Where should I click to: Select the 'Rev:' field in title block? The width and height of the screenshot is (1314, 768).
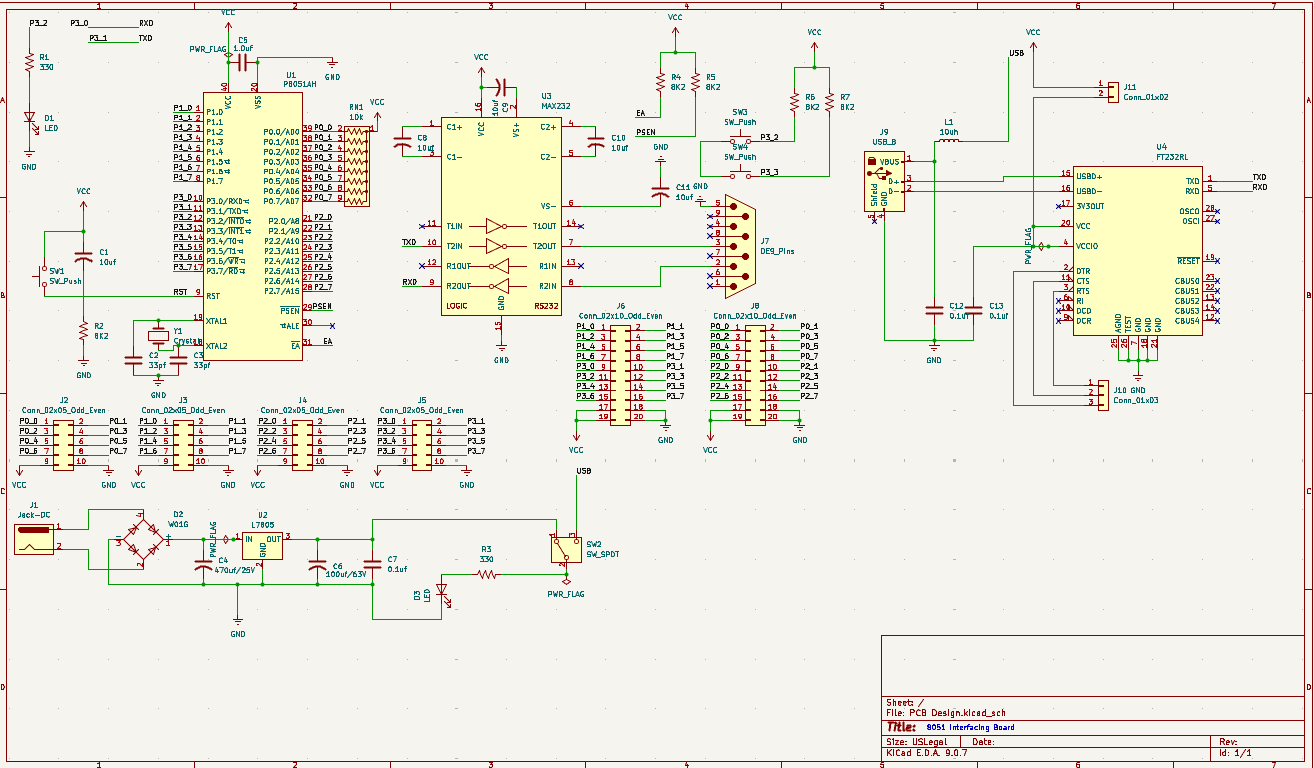click(1228, 742)
